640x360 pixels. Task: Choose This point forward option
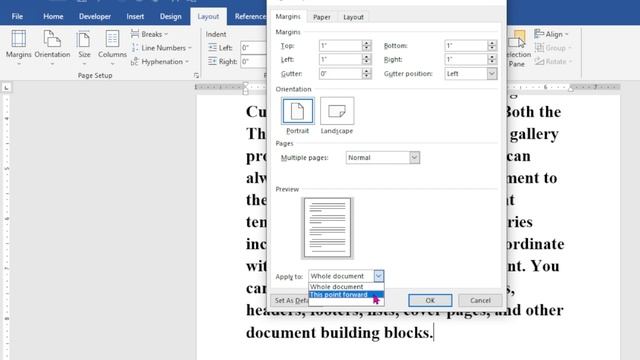pyautogui.click(x=346, y=295)
